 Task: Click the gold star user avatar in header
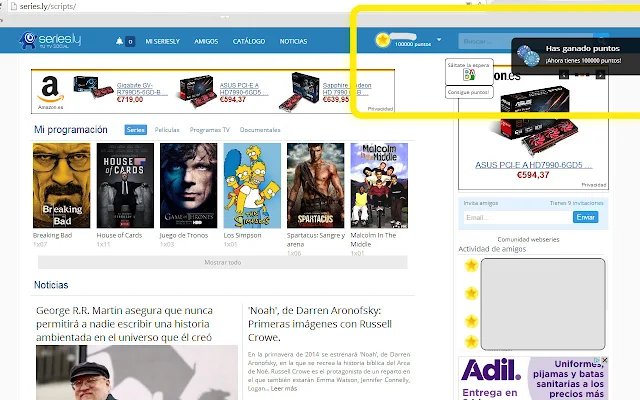point(382,40)
